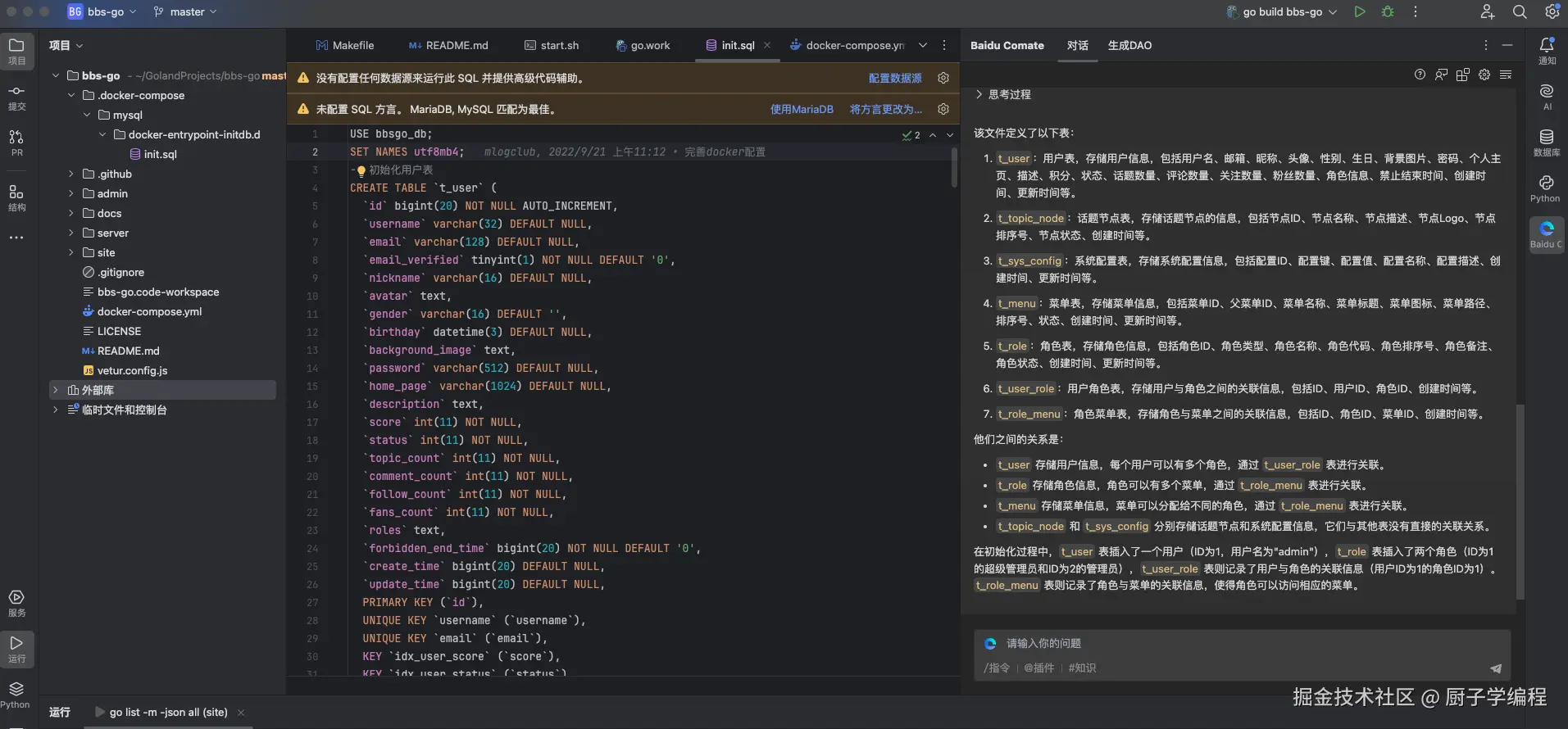Viewport: 1568px width, 729px height.
Task: Switch to the Makefile tab
Action: click(344, 45)
